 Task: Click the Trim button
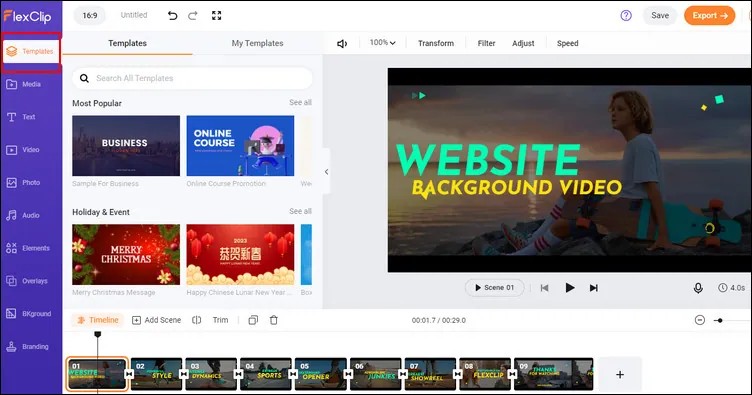(221, 320)
